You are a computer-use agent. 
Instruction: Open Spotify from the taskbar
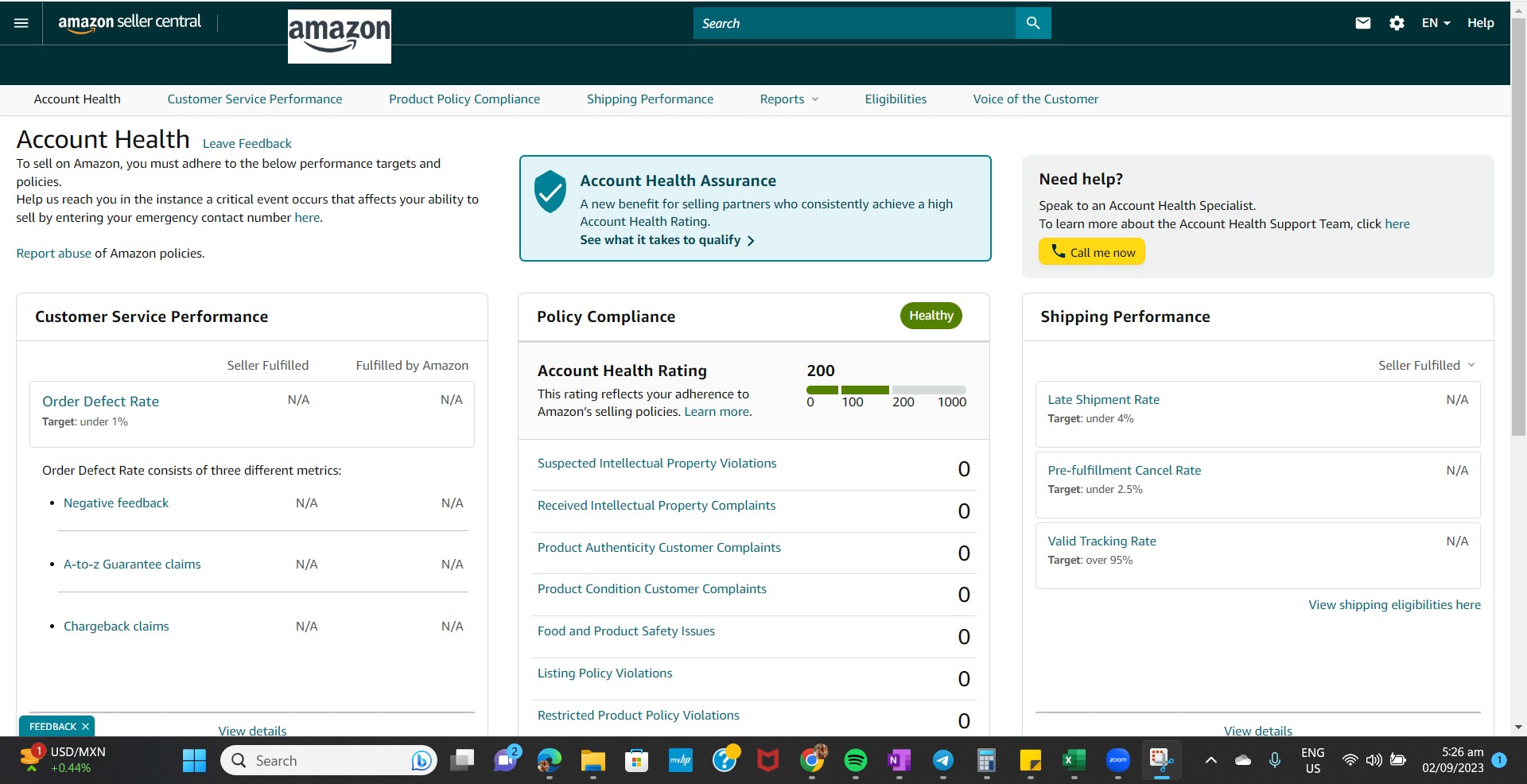point(856,761)
